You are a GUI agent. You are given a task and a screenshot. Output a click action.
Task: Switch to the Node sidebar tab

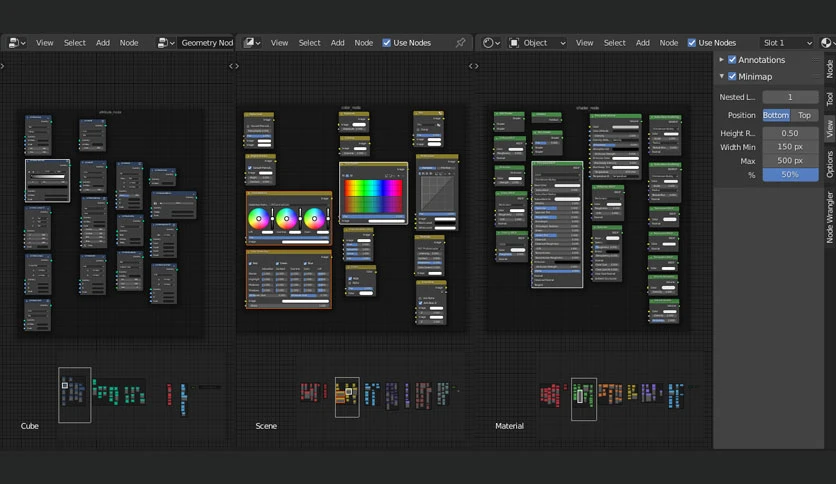pyautogui.click(x=830, y=69)
